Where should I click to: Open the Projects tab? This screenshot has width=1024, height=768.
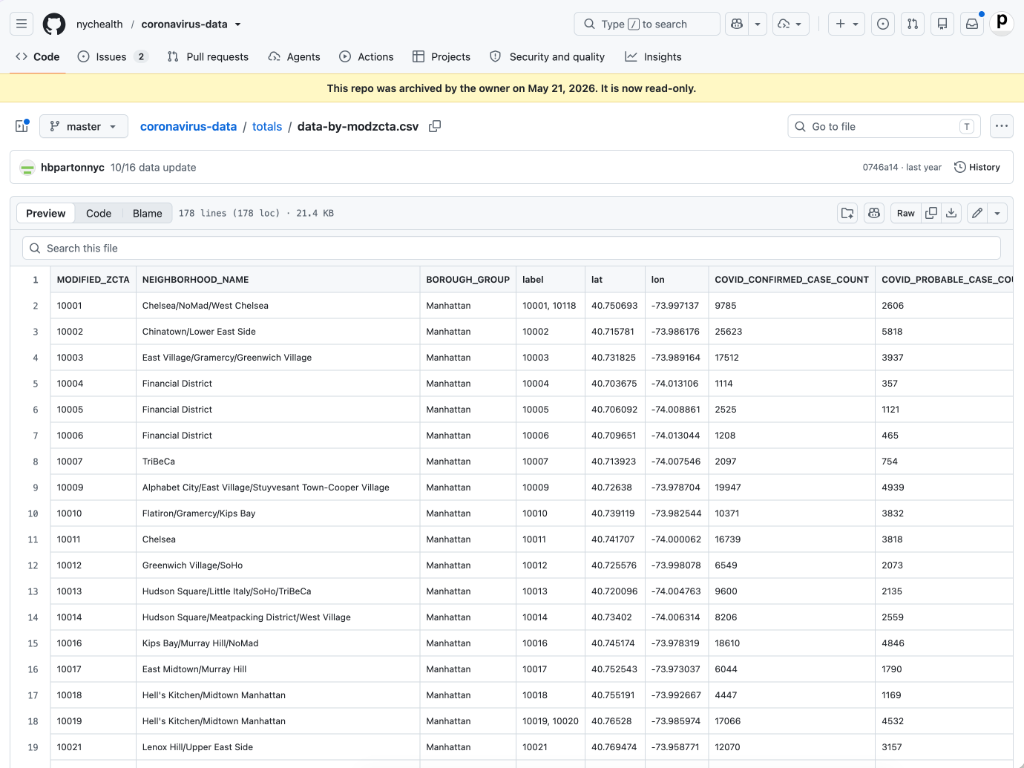pyautogui.click(x=441, y=57)
